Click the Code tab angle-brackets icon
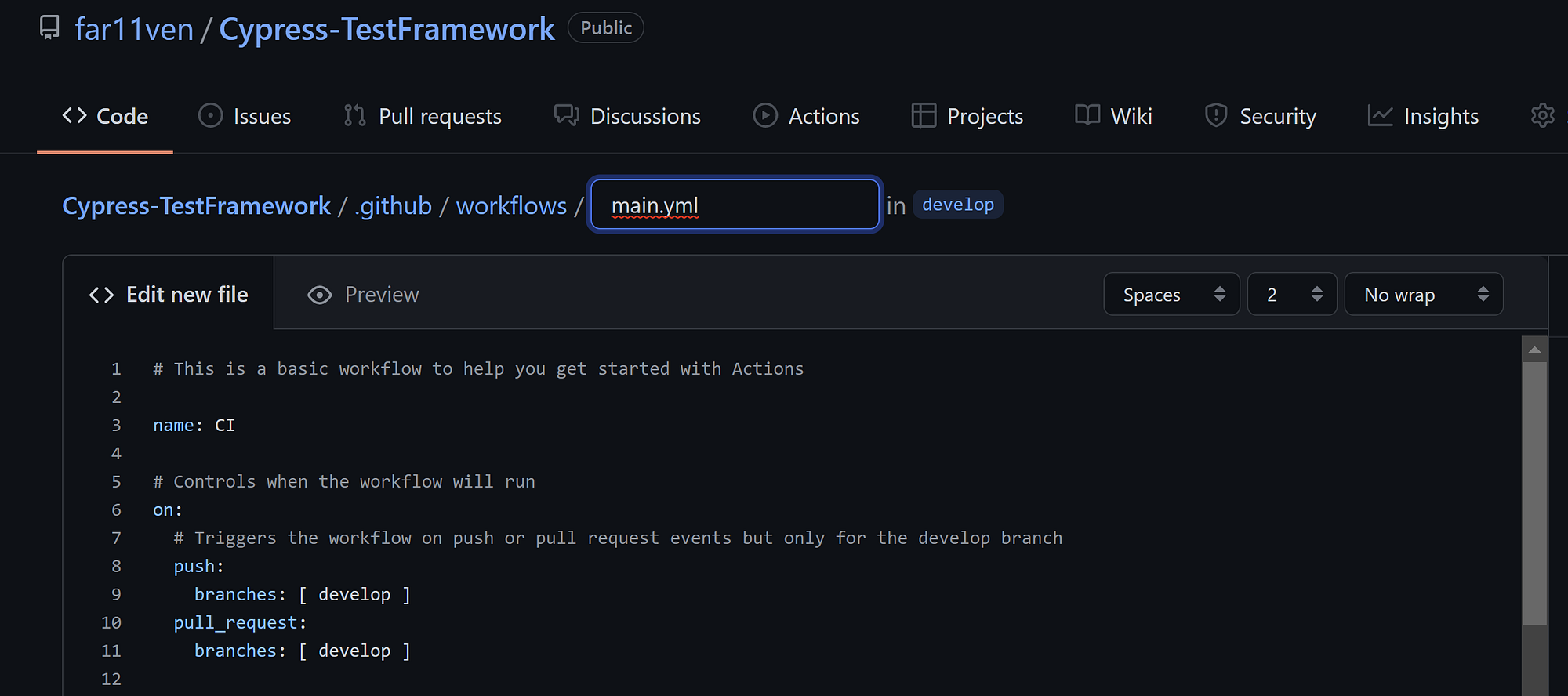Viewport: 1568px width, 696px height. 74,116
